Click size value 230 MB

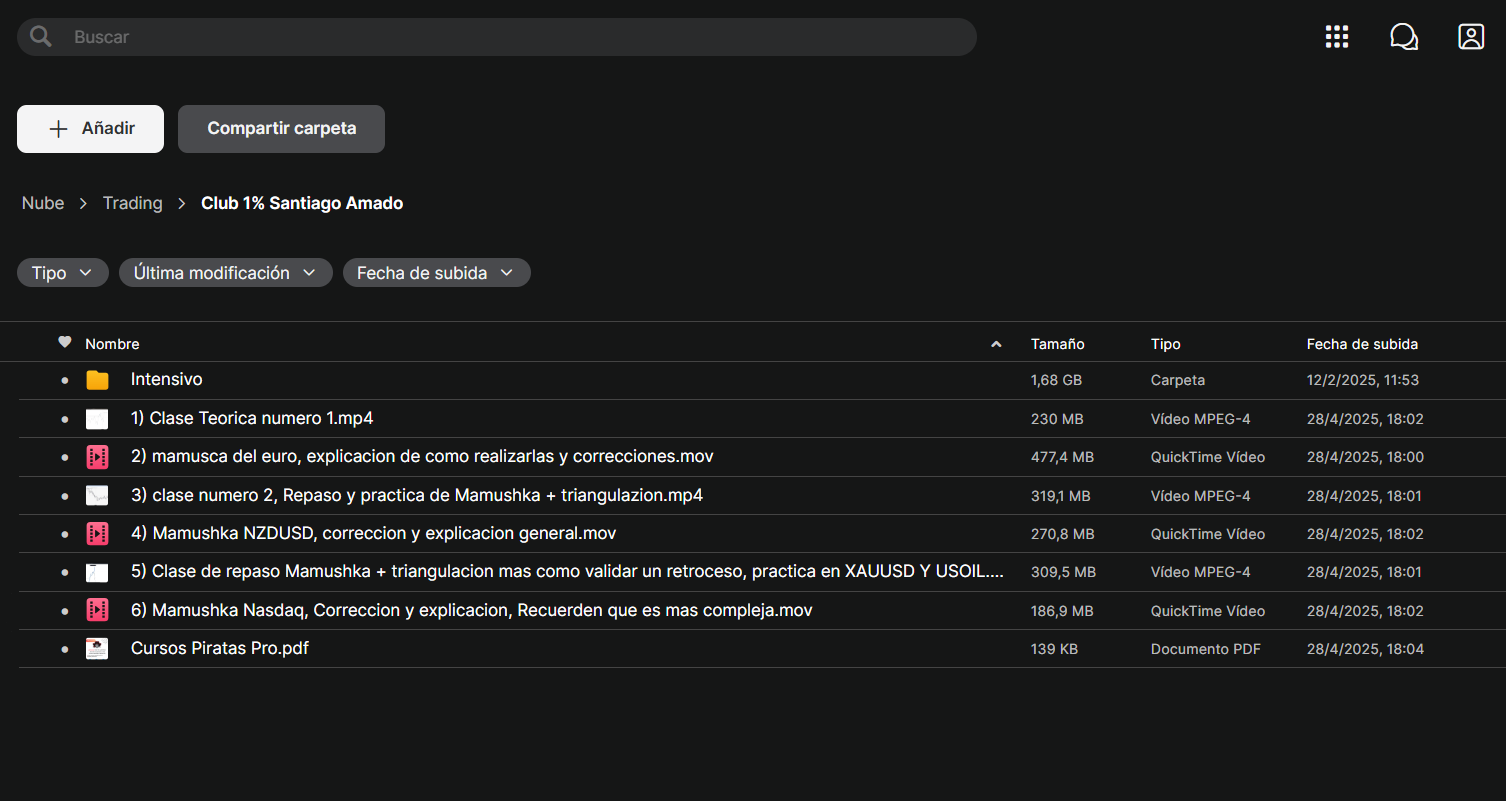coord(1058,419)
